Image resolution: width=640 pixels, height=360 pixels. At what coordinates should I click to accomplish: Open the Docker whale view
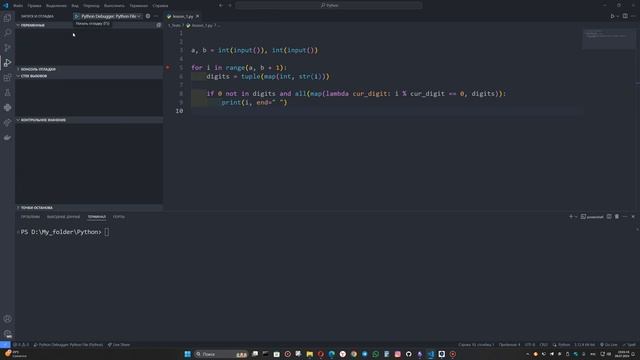coord(7,138)
